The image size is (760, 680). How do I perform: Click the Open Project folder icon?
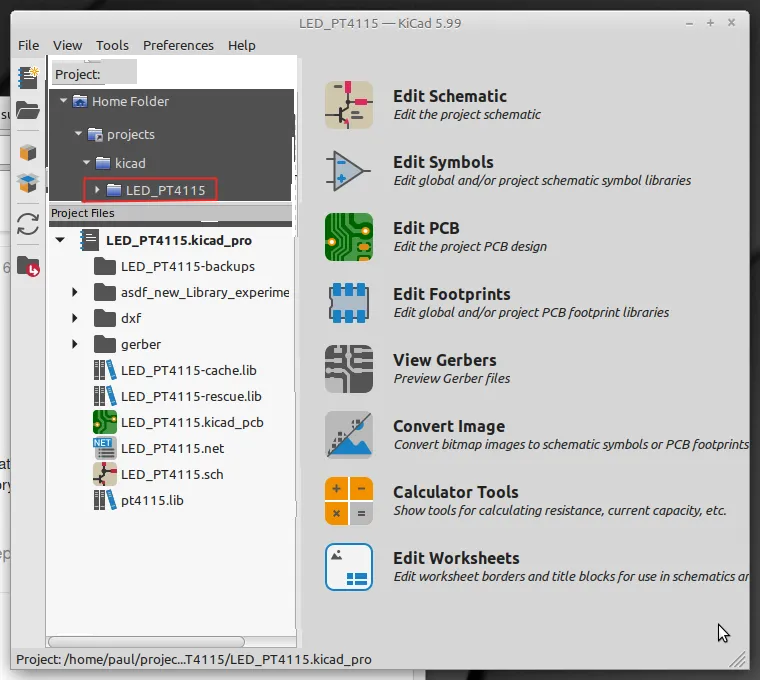(28, 110)
